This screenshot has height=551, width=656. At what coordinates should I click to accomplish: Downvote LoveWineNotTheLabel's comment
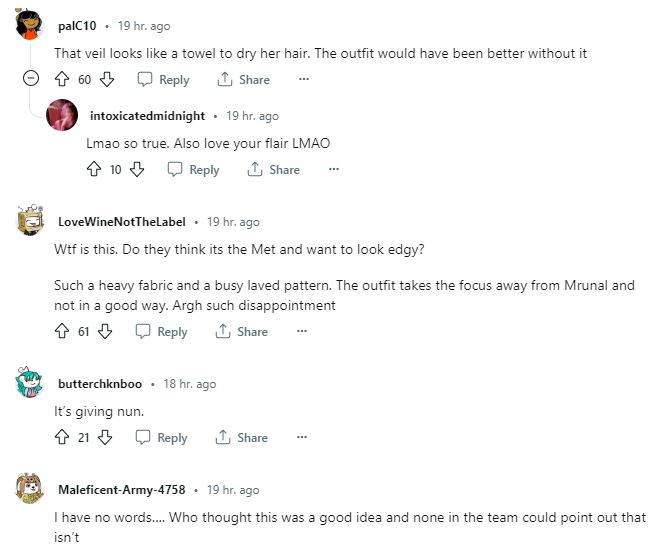[x=105, y=331]
